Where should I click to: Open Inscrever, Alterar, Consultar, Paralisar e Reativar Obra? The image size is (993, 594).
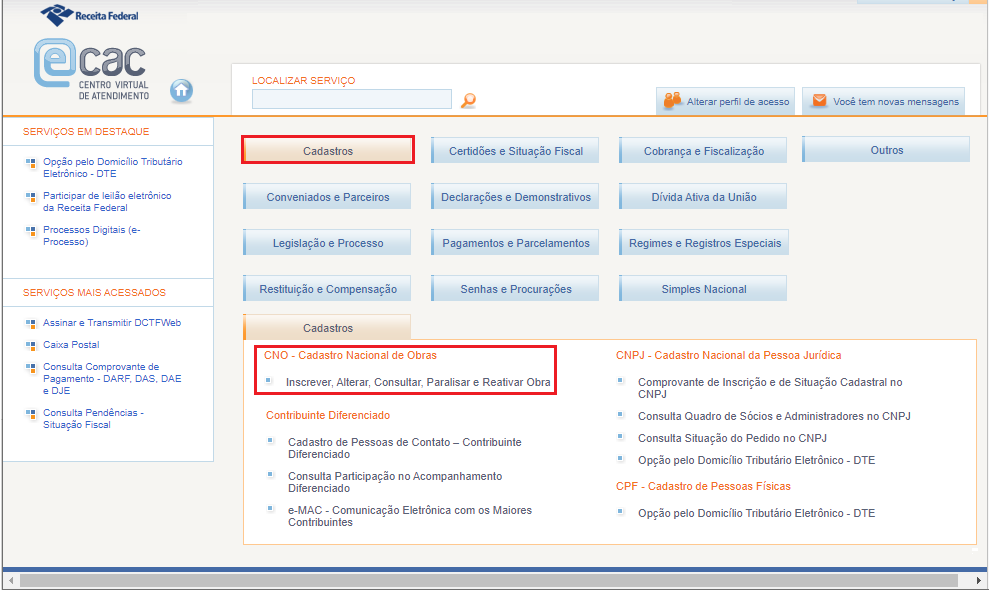pyautogui.click(x=418, y=382)
